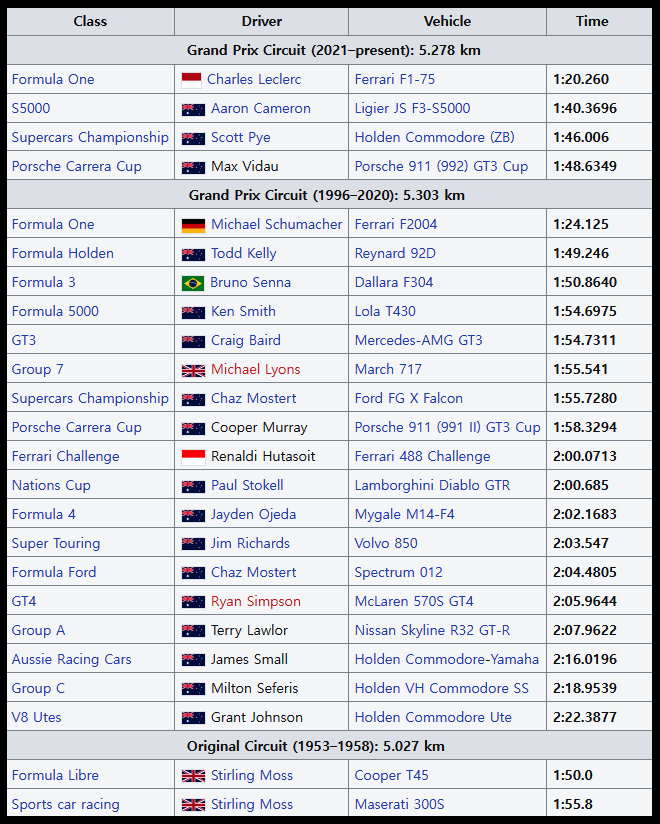Image resolution: width=660 pixels, height=824 pixels.
Task: Click the Brazilian flag beside Bruno Senna
Action: pyautogui.click(x=193, y=283)
